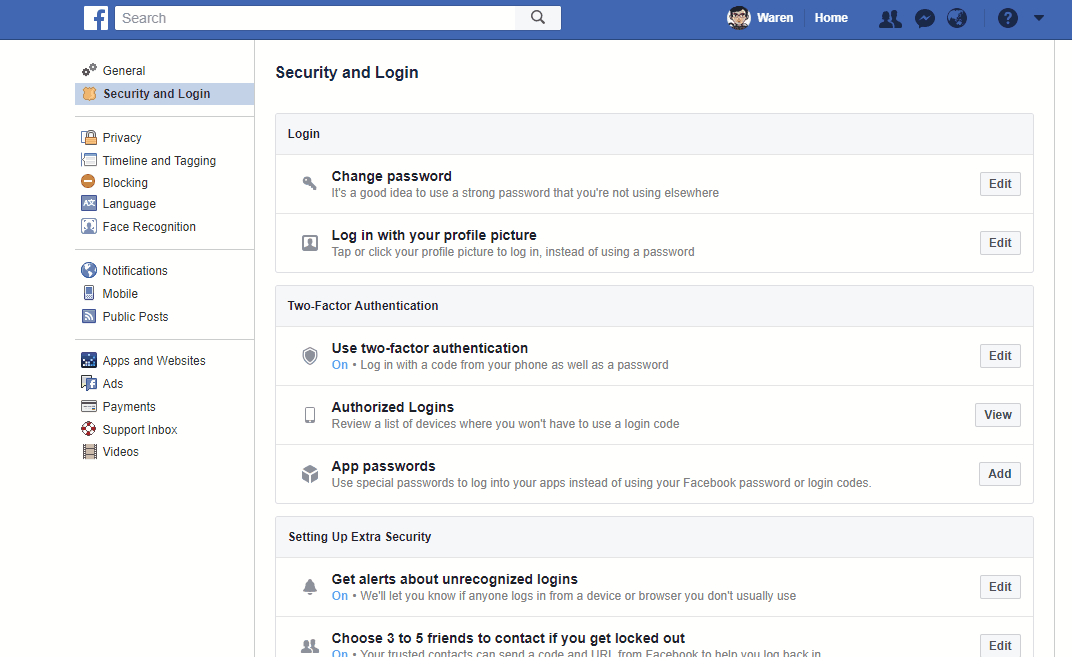
Task: Click the bell icon for unrecognized logins
Action: tap(309, 587)
